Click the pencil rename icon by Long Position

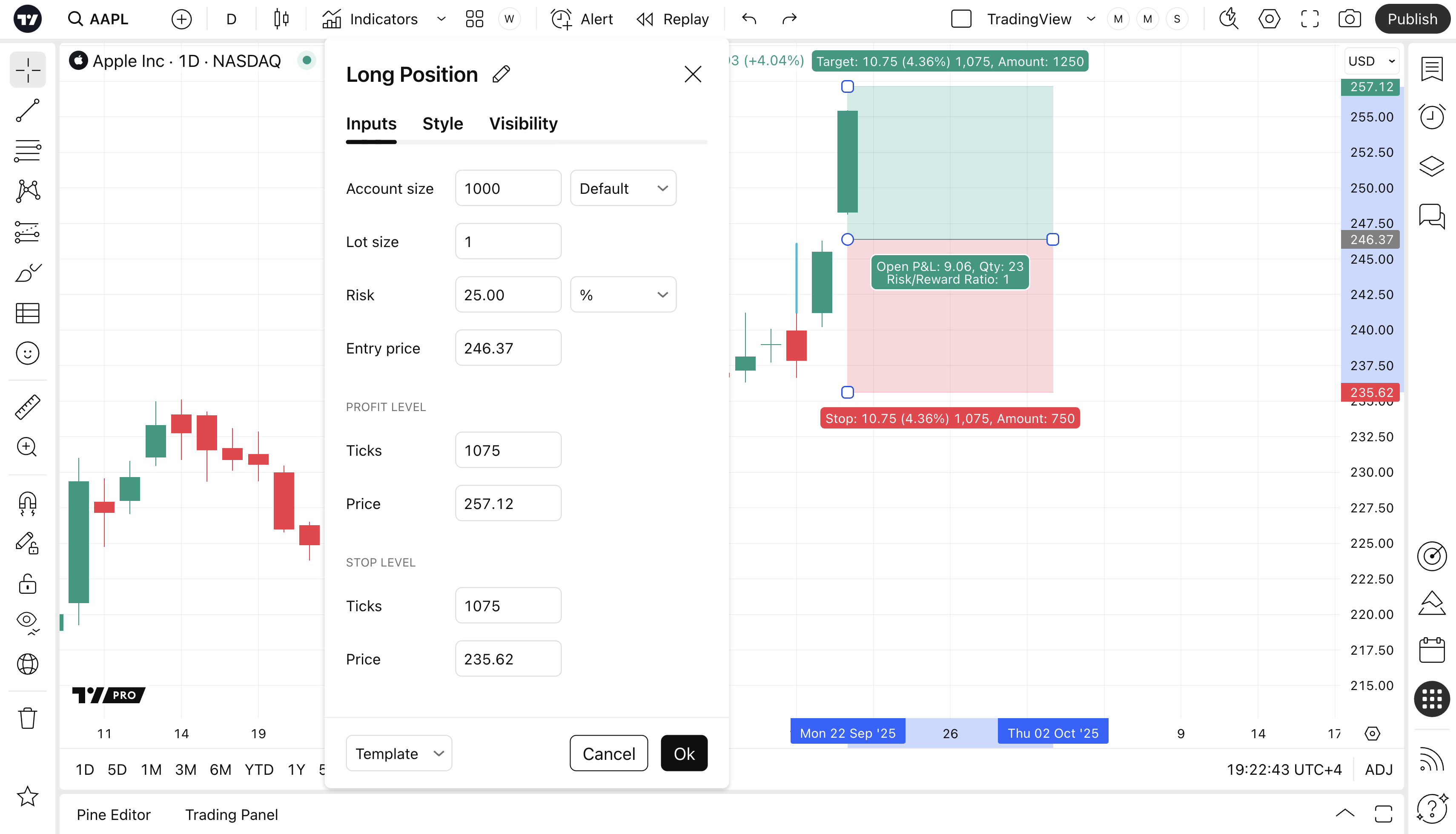[x=501, y=75]
